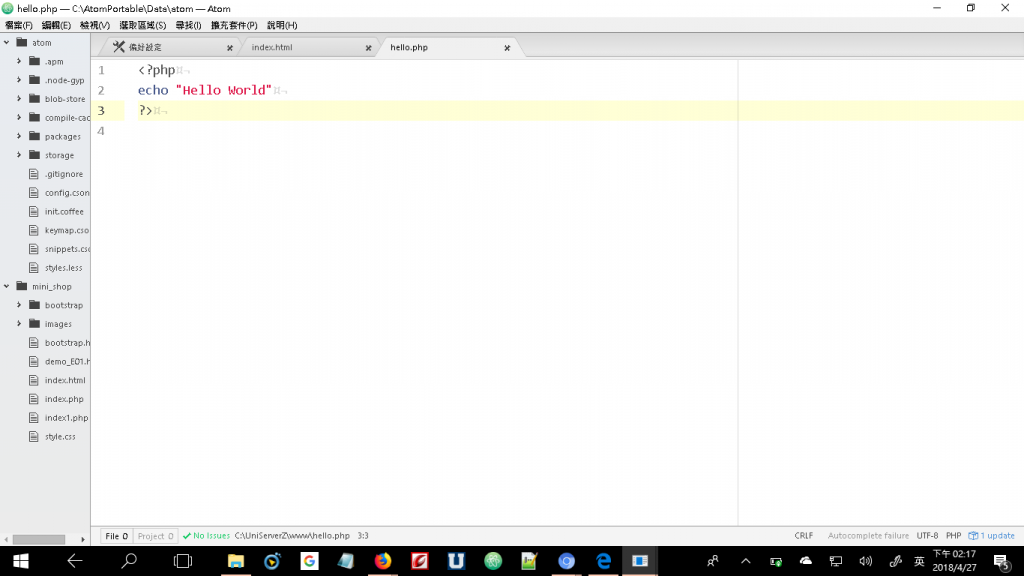Open styles.less file
This screenshot has height=576, width=1024.
pyautogui.click(x=63, y=268)
